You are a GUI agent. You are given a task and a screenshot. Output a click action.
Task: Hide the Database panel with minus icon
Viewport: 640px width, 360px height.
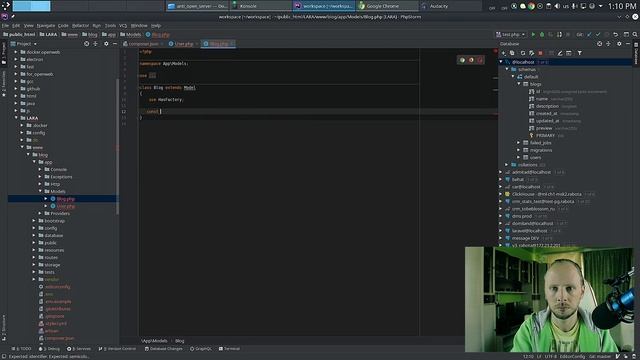pos(628,44)
